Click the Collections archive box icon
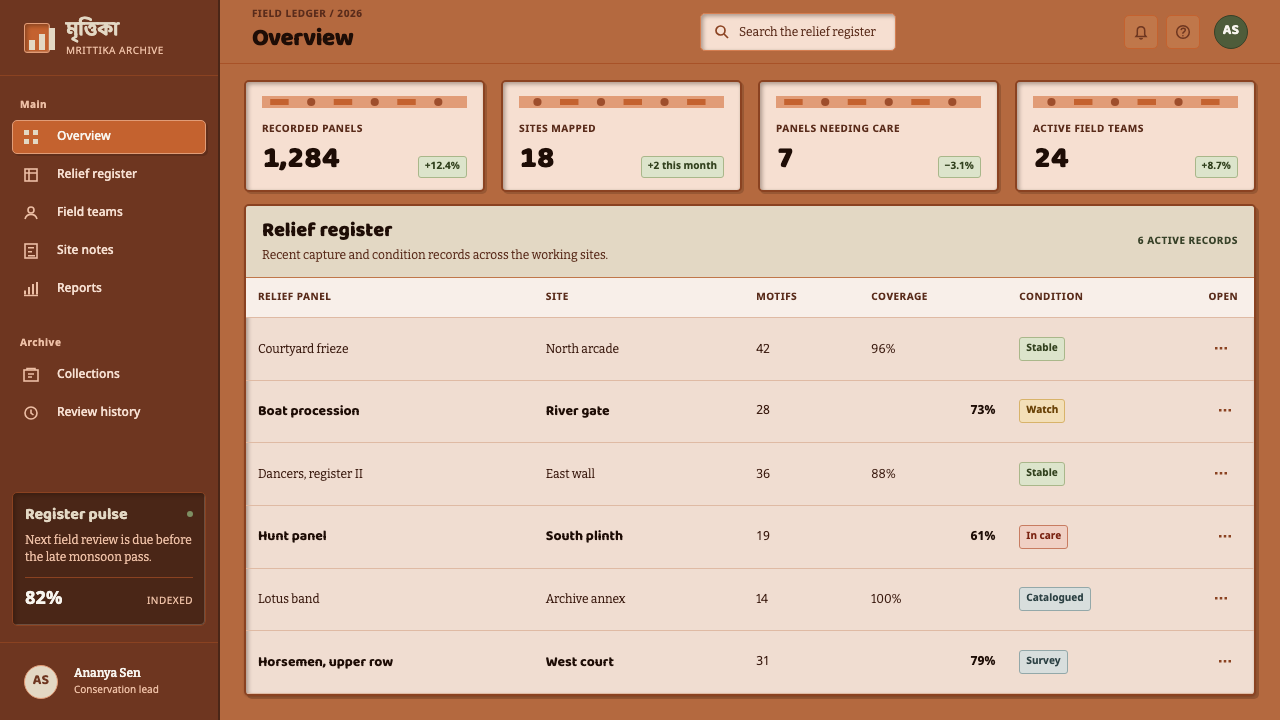This screenshot has width=1280, height=720. [x=31, y=375]
